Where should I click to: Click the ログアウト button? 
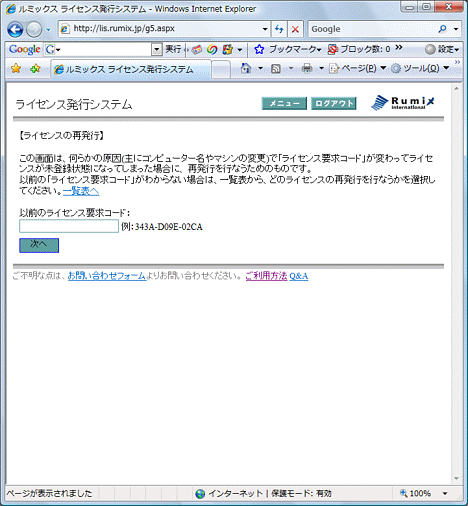click(333, 103)
